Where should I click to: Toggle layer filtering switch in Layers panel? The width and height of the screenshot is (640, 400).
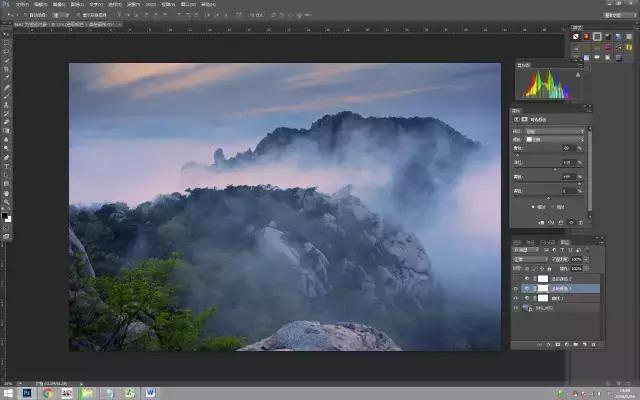click(x=588, y=250)
